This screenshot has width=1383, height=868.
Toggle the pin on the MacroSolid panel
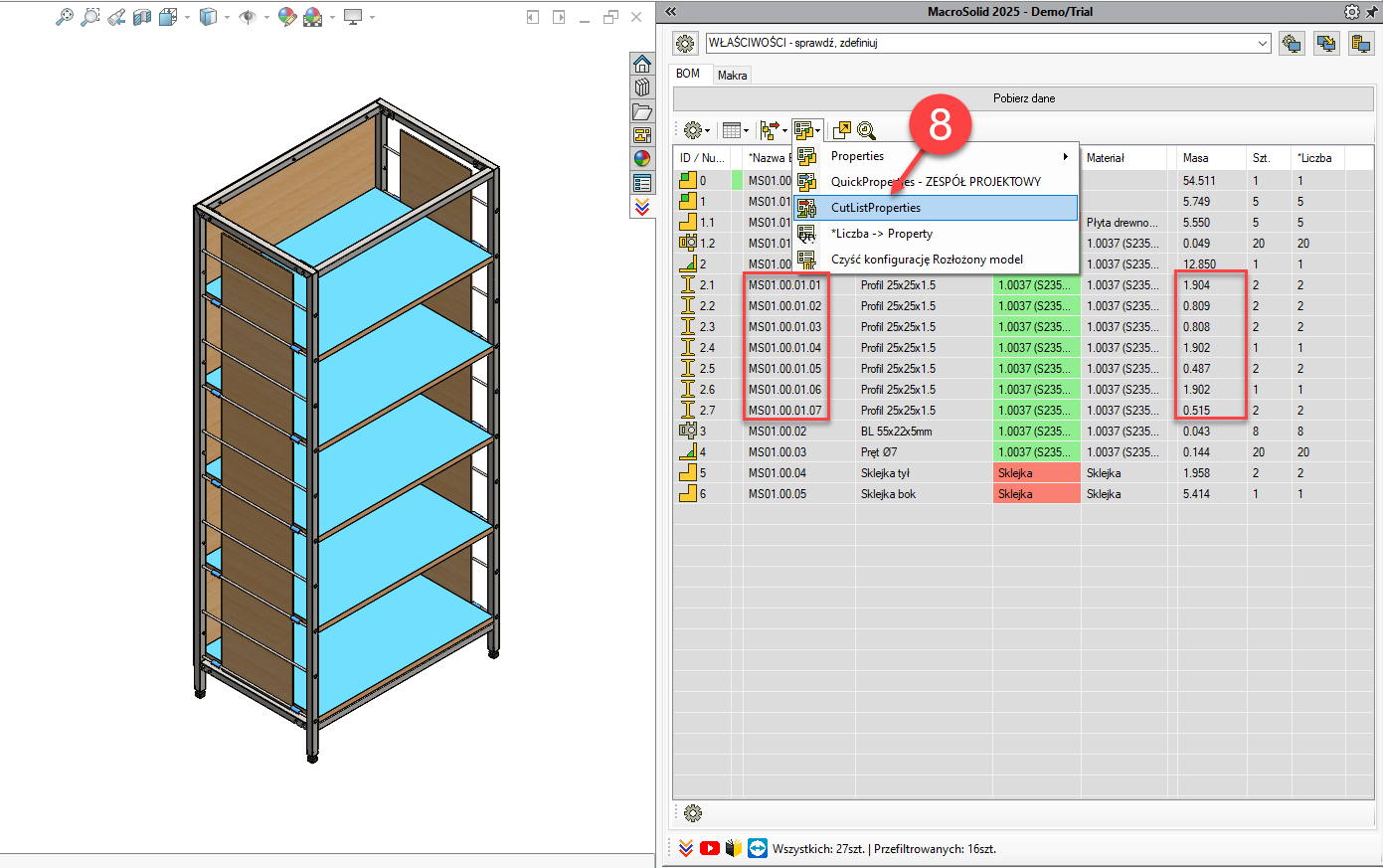1371,12
